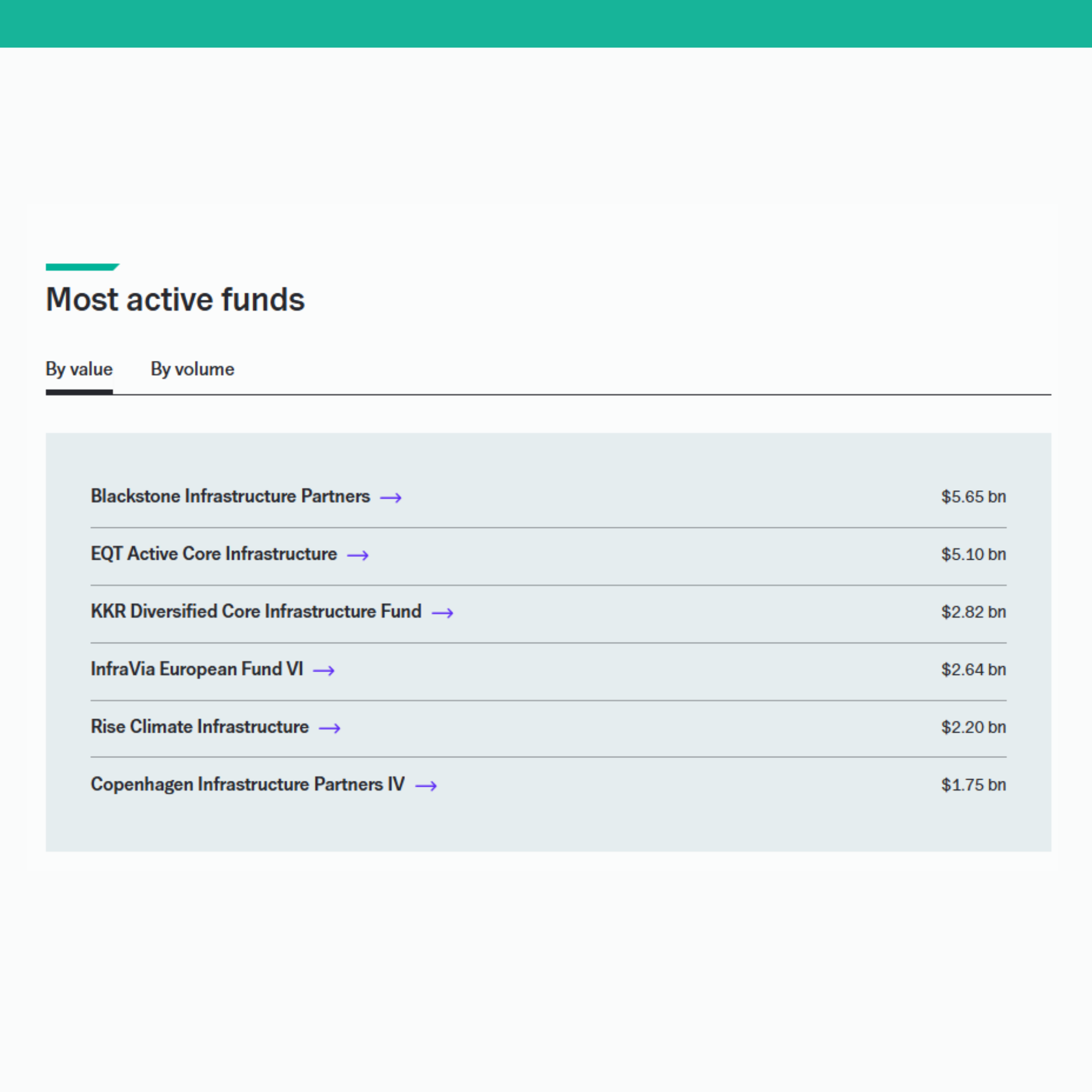Click the $1.75 bn value
This screenshot has height=1092, width=1092.
click(974, 785)
